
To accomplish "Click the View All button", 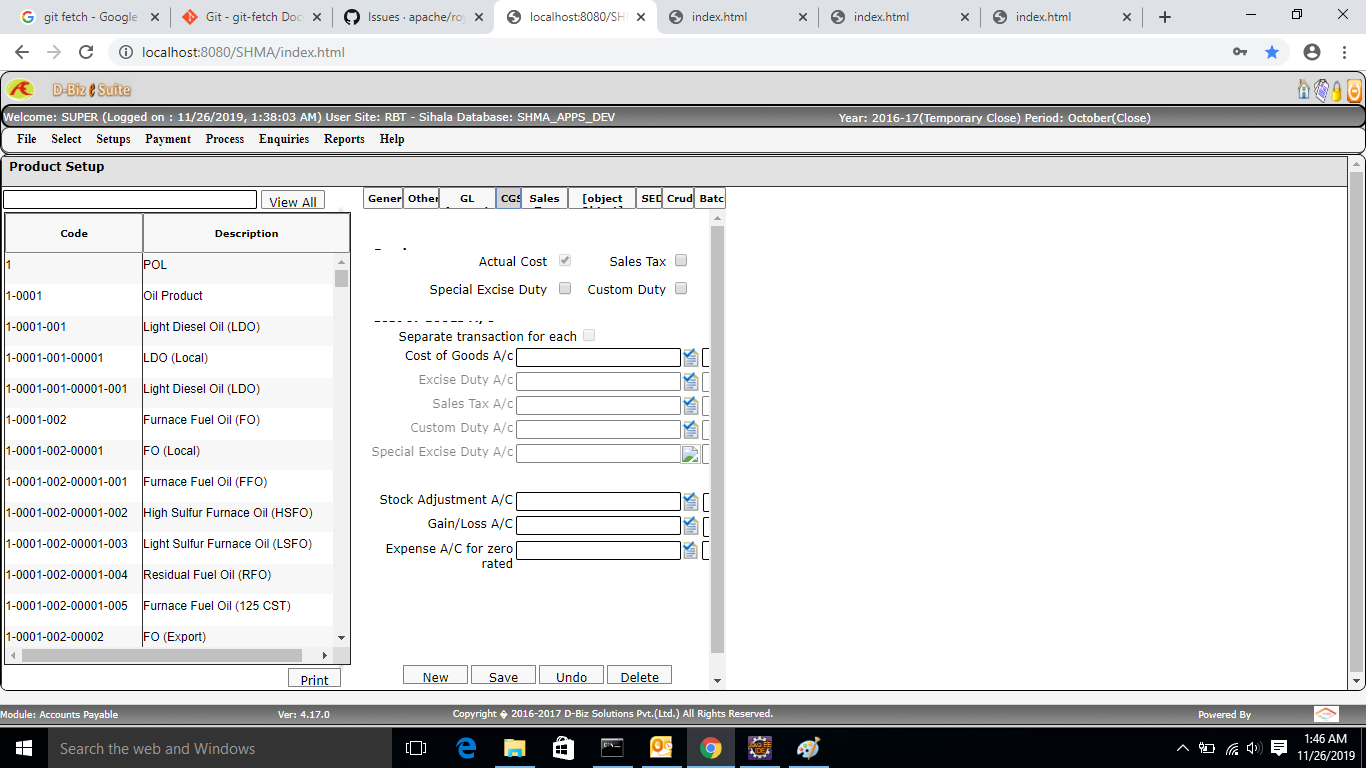I will (x=292, y=201).
